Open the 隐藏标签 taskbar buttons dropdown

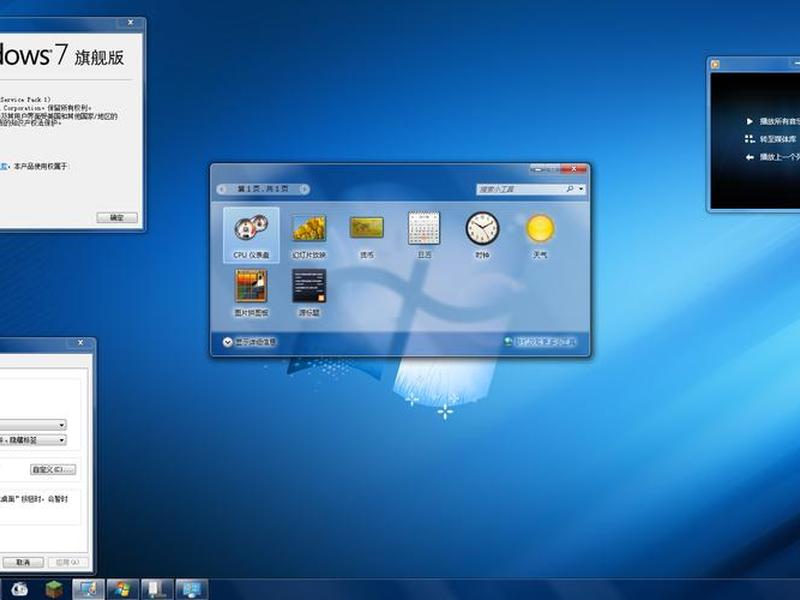pyautogui.click(x=33, y=440)
